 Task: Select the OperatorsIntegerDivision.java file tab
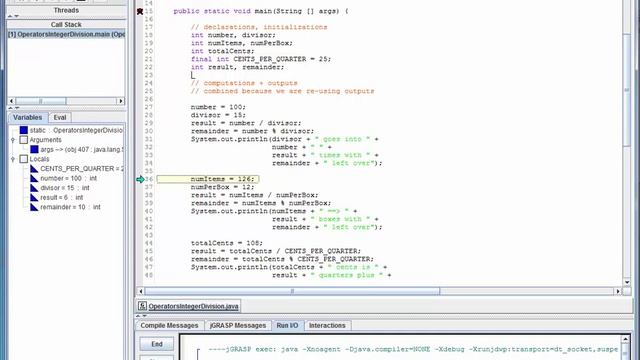189,306
